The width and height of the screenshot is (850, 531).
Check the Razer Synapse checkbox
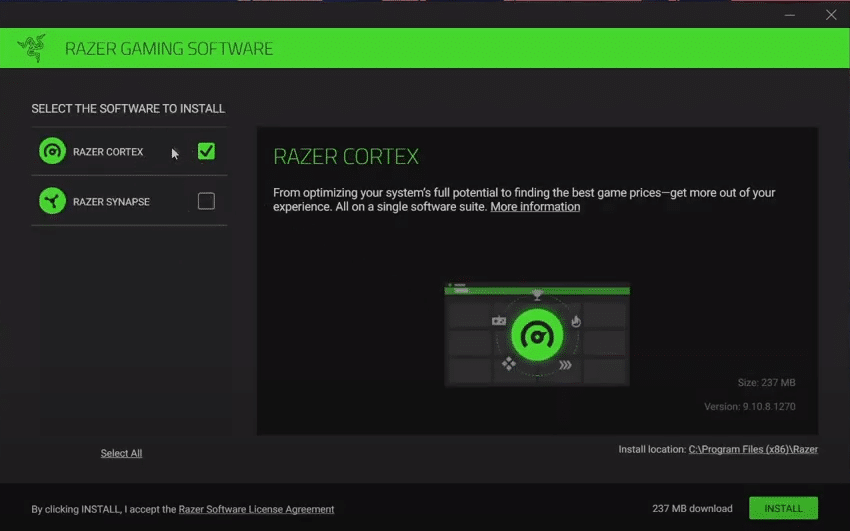pyautogui.click(x=206, y=201)
